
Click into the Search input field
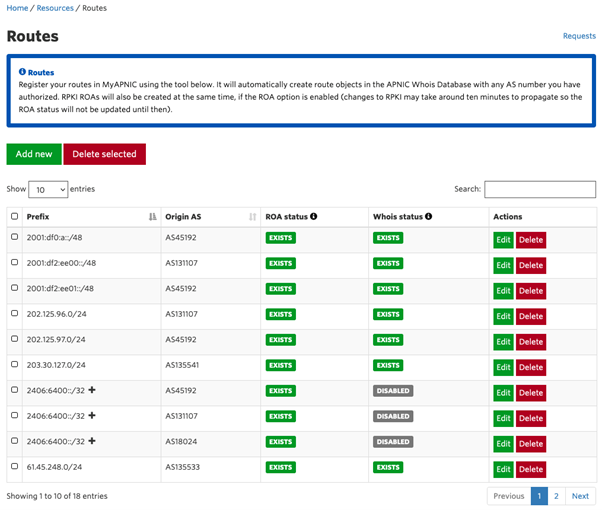click(x=539, y=189)
